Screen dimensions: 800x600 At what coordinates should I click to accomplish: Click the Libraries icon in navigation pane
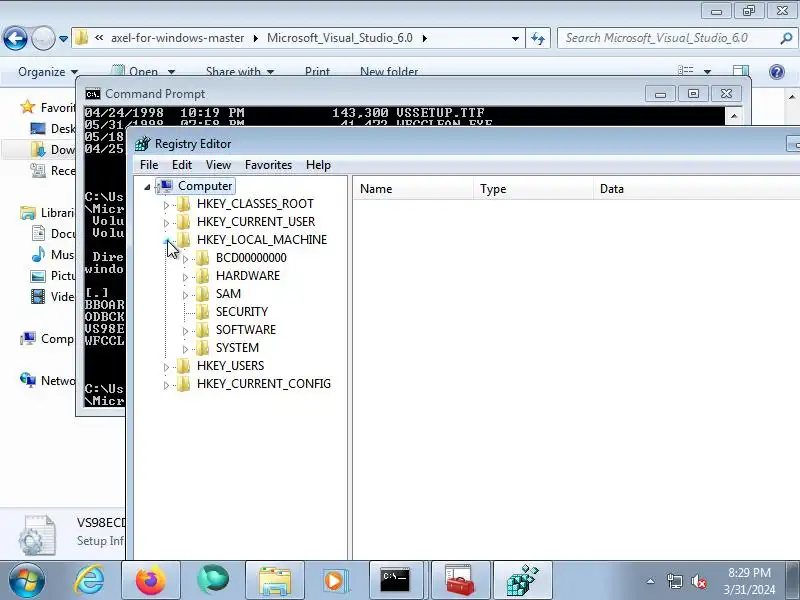(28, 212)
